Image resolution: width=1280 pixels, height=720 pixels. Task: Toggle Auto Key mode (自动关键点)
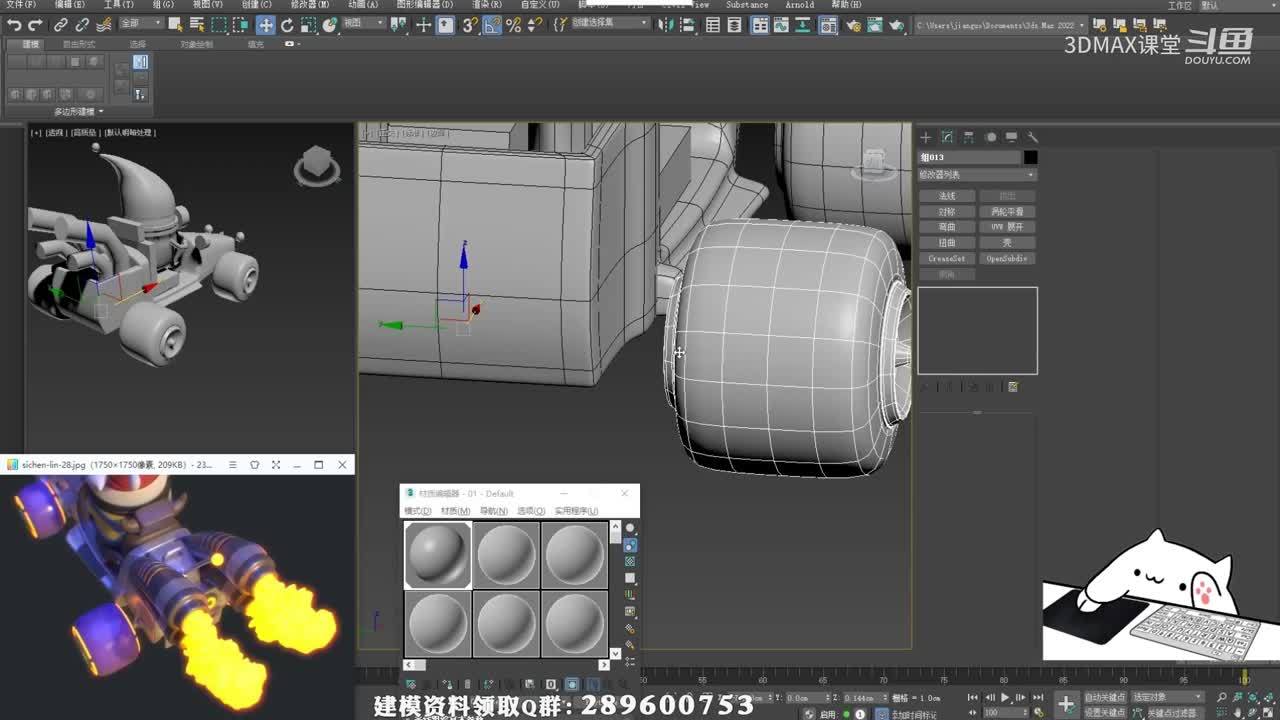click(x=1105, y=697)
